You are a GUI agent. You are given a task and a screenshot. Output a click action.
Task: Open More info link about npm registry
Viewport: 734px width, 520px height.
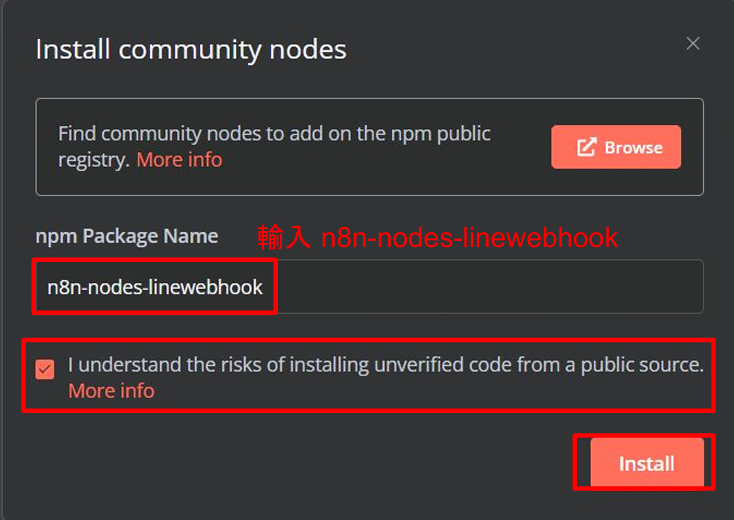(179, 160)
